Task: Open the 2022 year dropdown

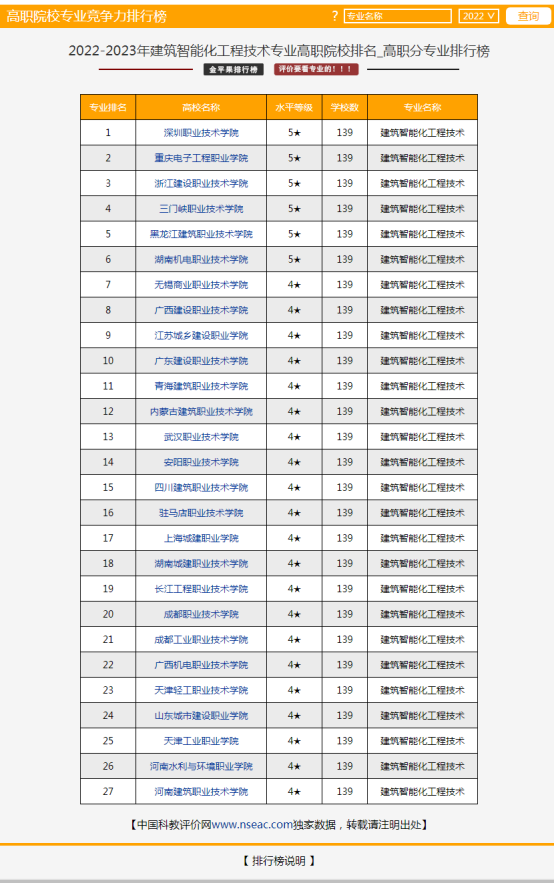Action: 479,16
